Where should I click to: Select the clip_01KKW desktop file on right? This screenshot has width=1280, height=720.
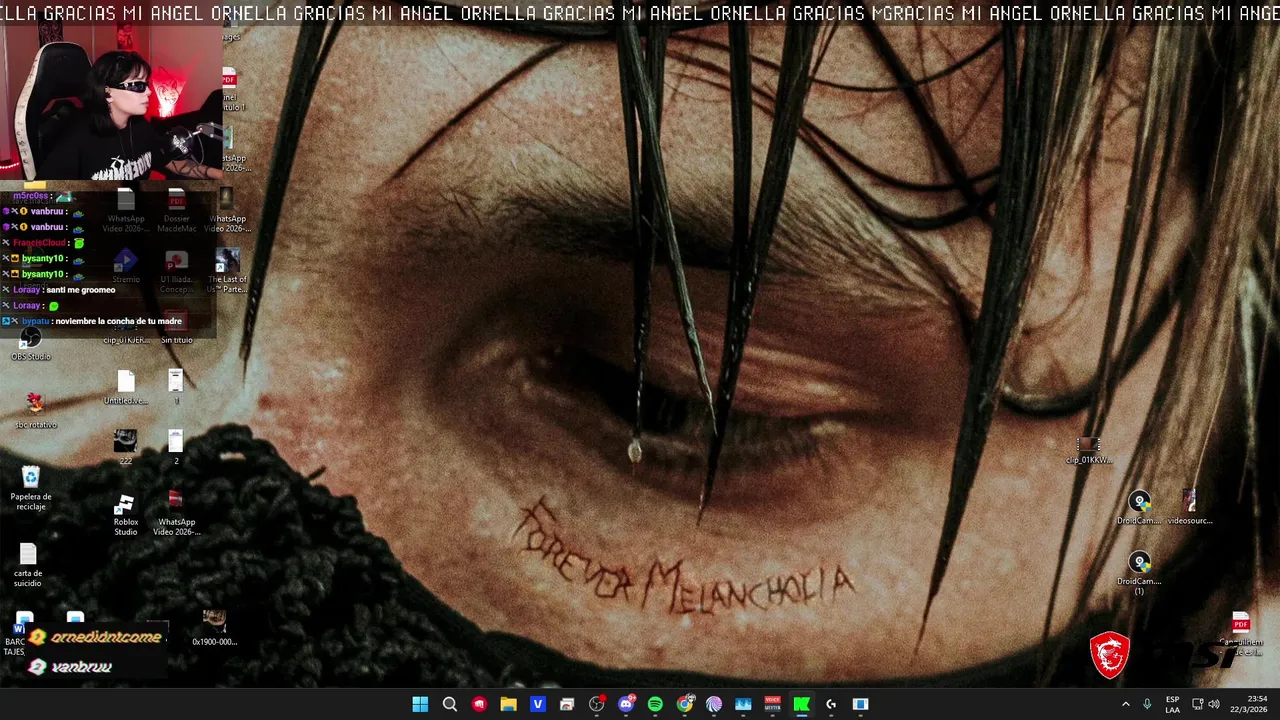tap(1088, 450)
